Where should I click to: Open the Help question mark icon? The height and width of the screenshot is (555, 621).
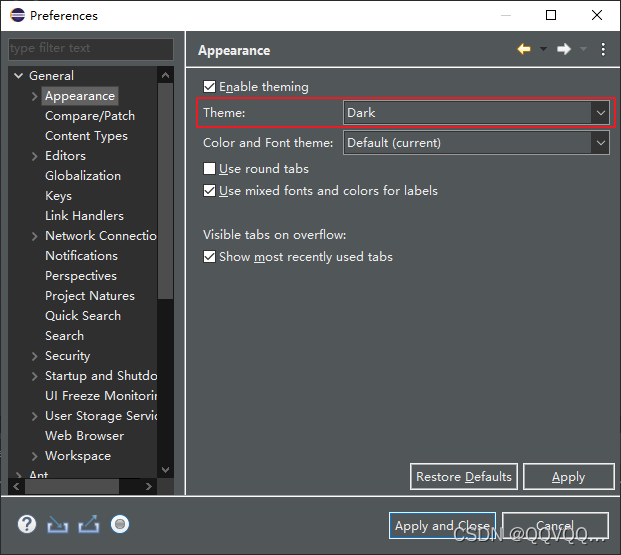[x=27, y=524]
